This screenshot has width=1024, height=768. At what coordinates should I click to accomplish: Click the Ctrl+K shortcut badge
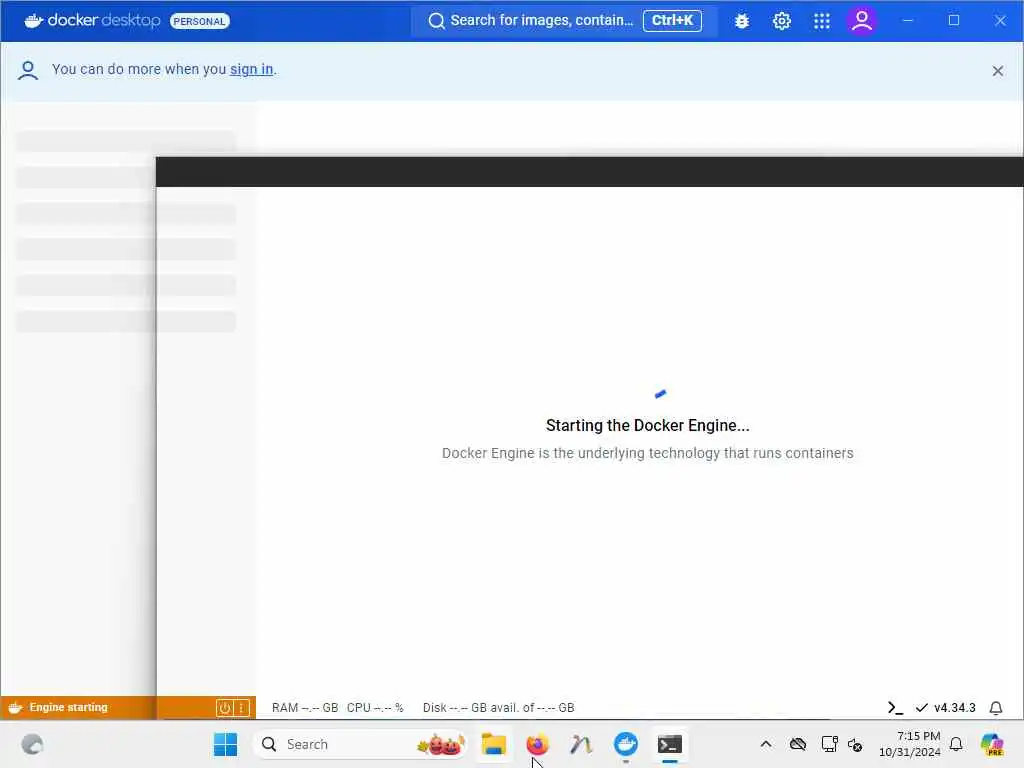[x=672, y=21]
